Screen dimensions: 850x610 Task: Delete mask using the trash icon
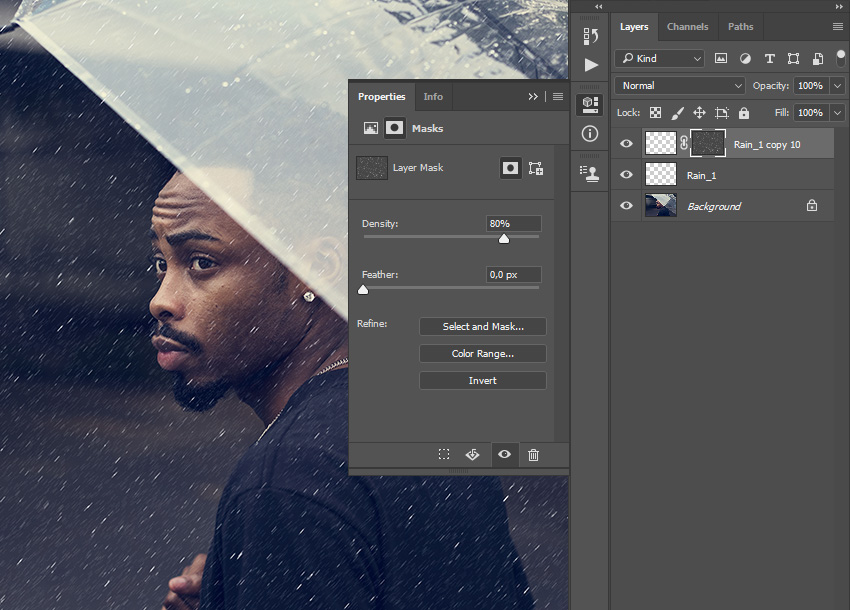coord(533,454)
